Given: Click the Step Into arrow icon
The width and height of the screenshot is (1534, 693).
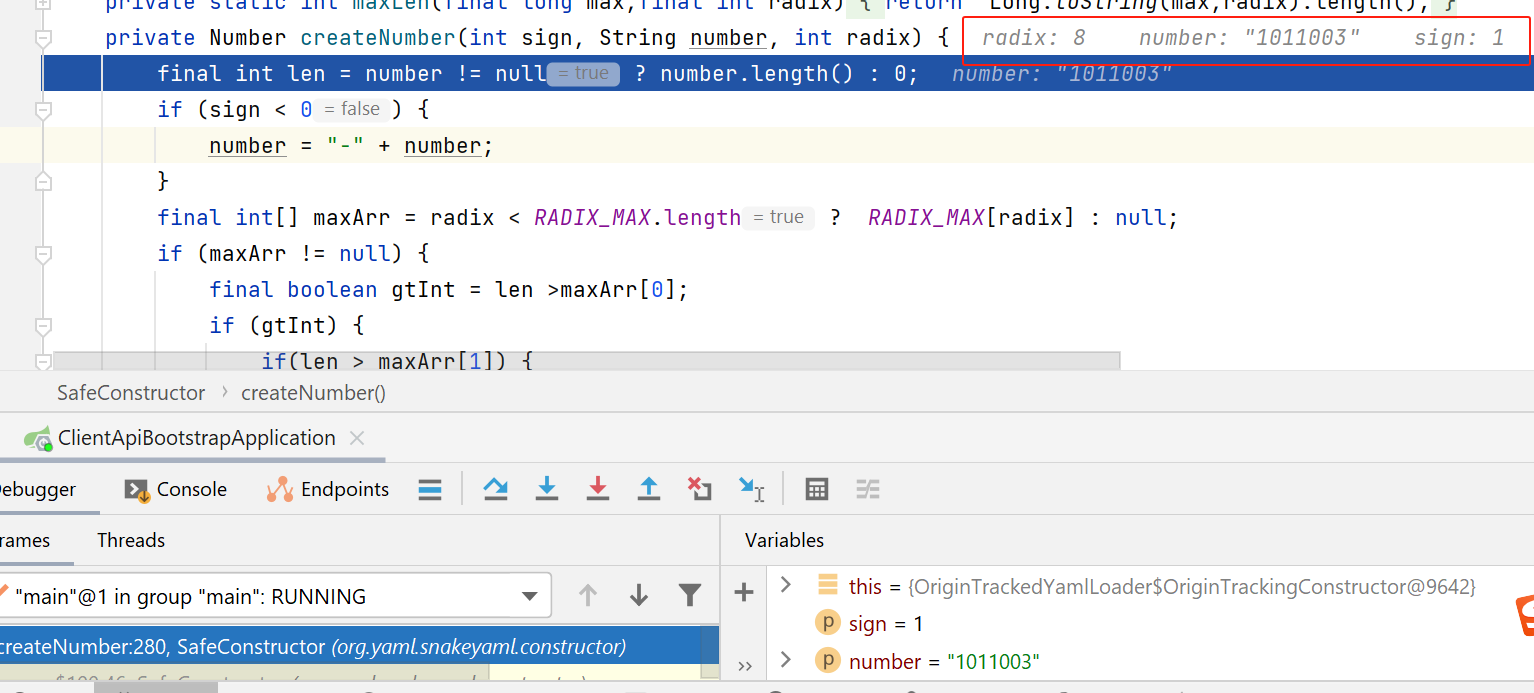Looking at the screenshot, I should [547, 488].
